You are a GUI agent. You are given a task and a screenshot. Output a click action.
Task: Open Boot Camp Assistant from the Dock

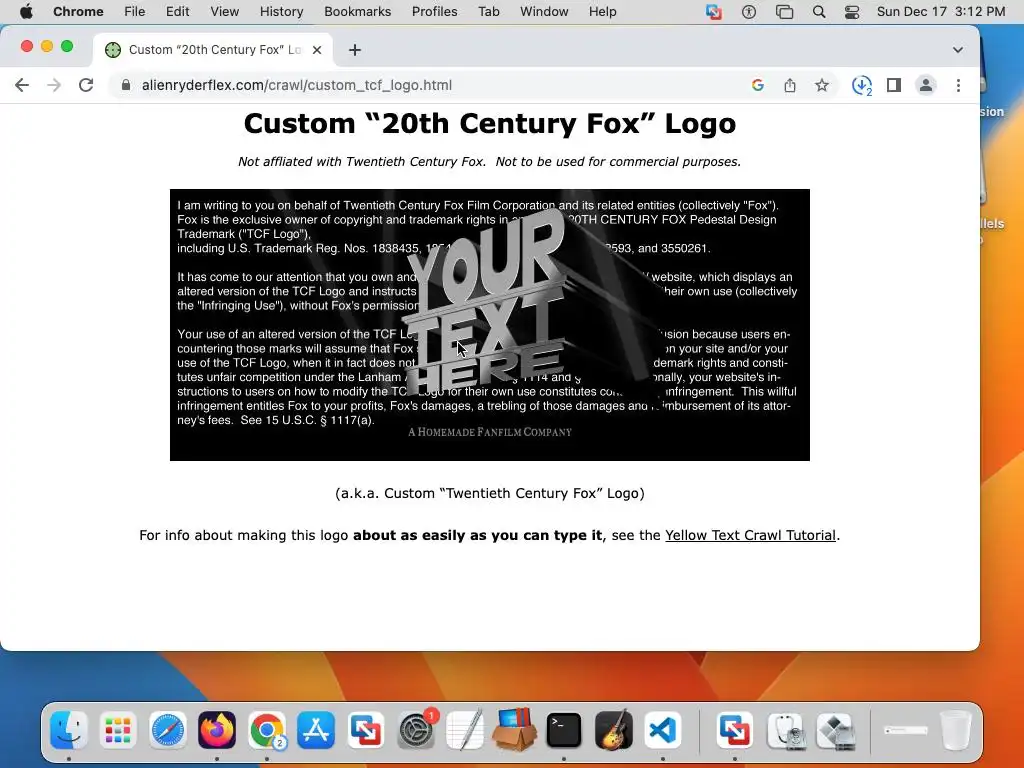[836, 730]
